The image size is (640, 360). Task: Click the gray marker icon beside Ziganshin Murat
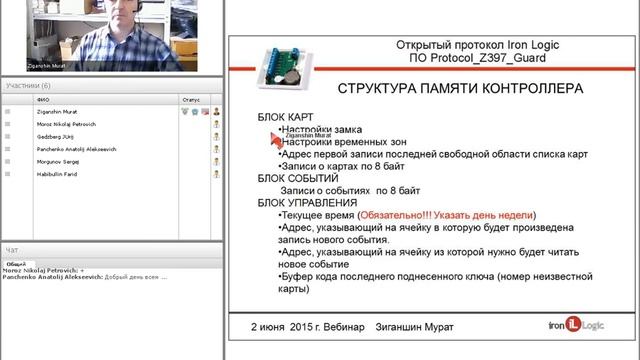[x=7, y=111]
